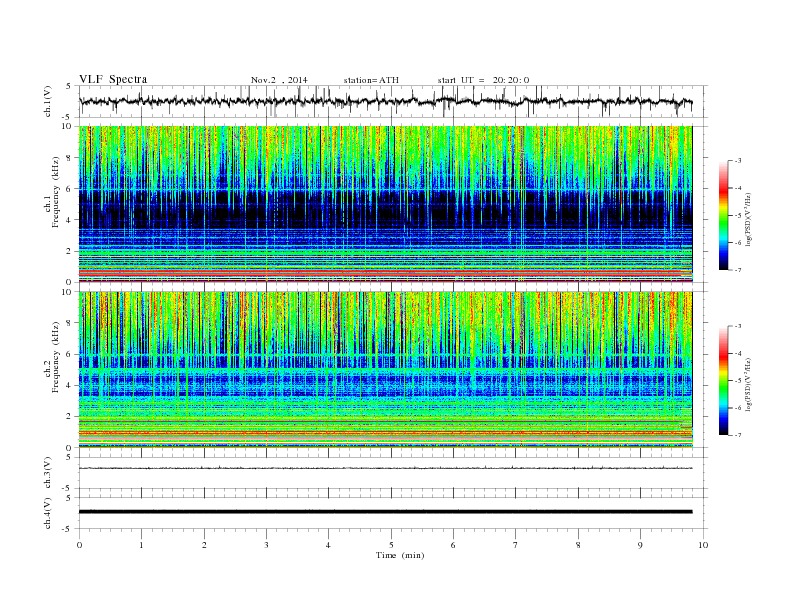Click the thick ch.4 signal band
792x612 pixels.
(385, 512)
